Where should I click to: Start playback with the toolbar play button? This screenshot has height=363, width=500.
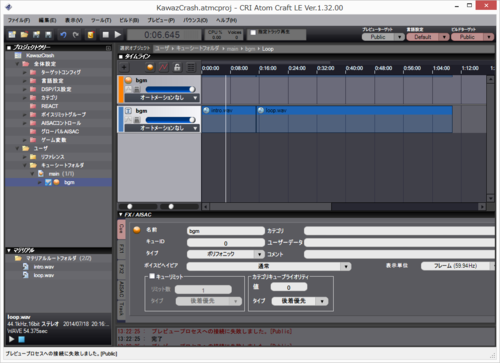click(x=118, y=34)
